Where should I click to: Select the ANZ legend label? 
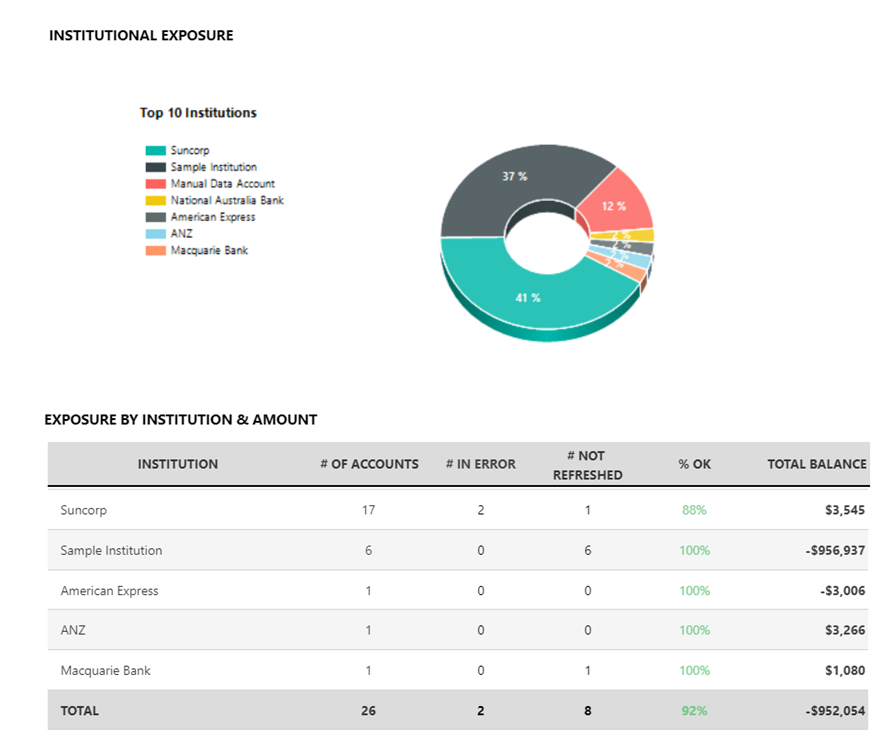pos(182,233)
